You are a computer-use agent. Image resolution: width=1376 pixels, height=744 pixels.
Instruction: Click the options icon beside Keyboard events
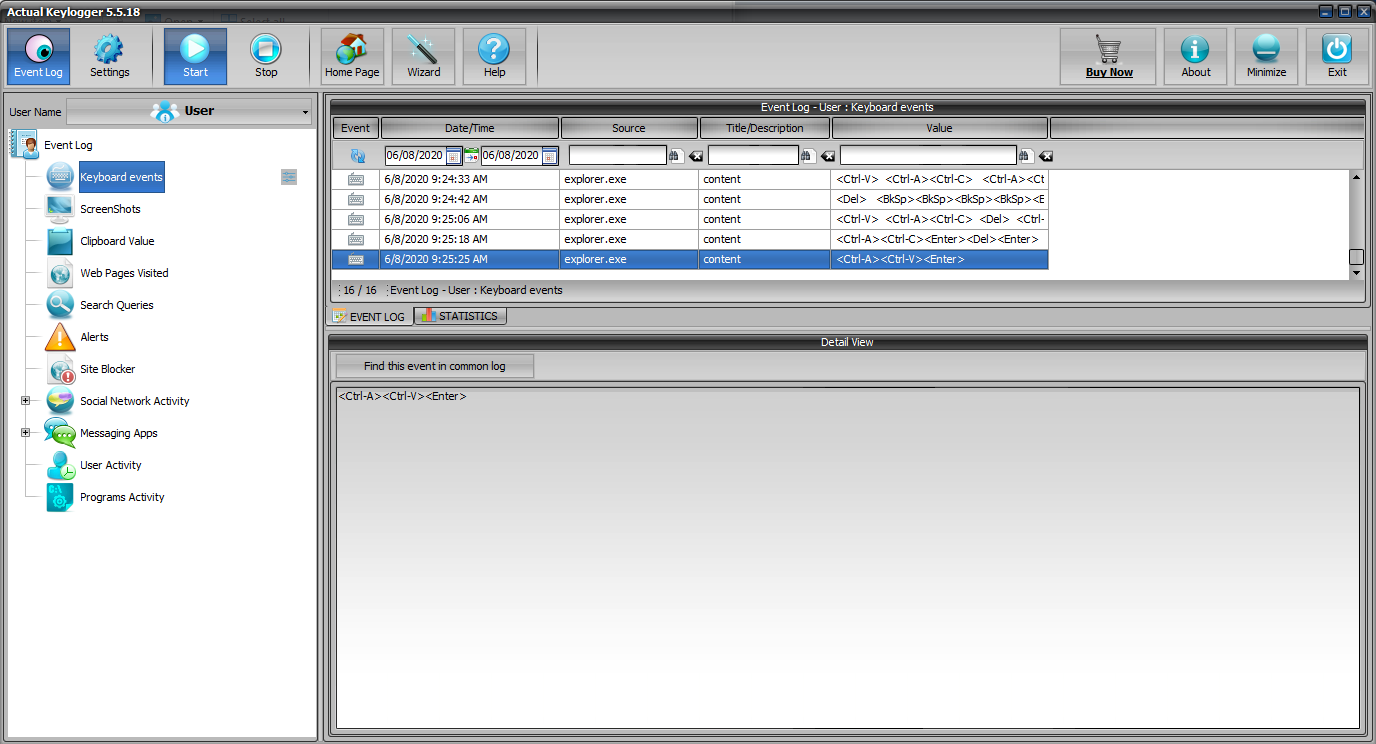click(x=289, y=177)
